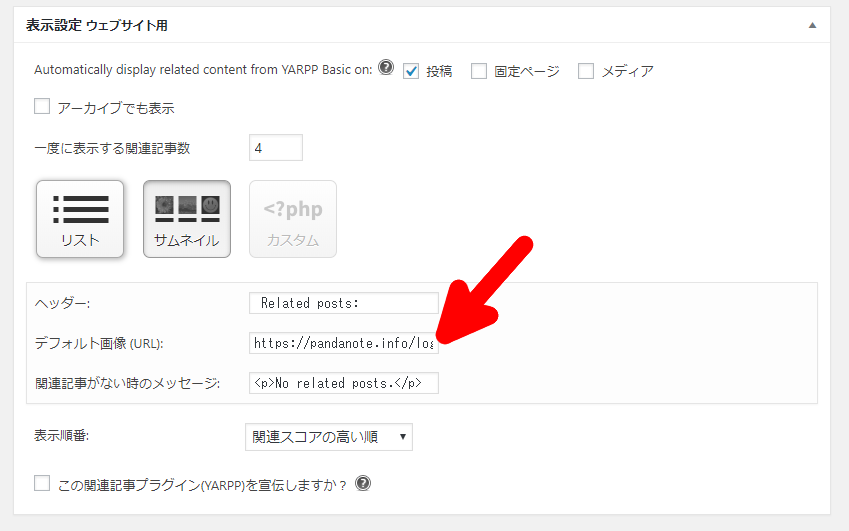The height and width of the screenshot is (531, 849).
Task: Open help icon next to YARPP promotion option
Action: click(363, 483)
